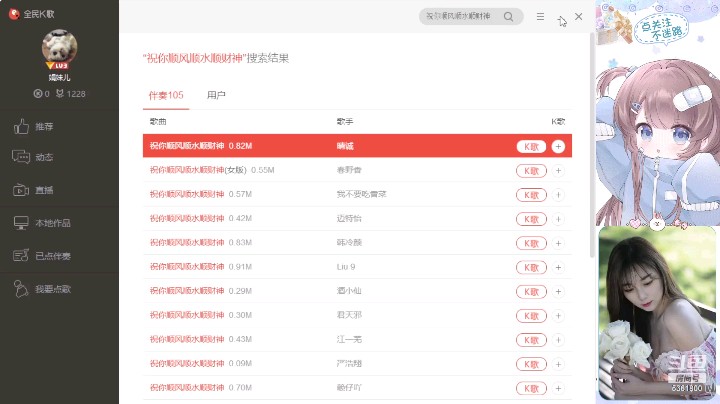This screenshot has width=720, height=404.
Task: Click song title in 0.82M highlighted row
Action: [x=187, y=146]
